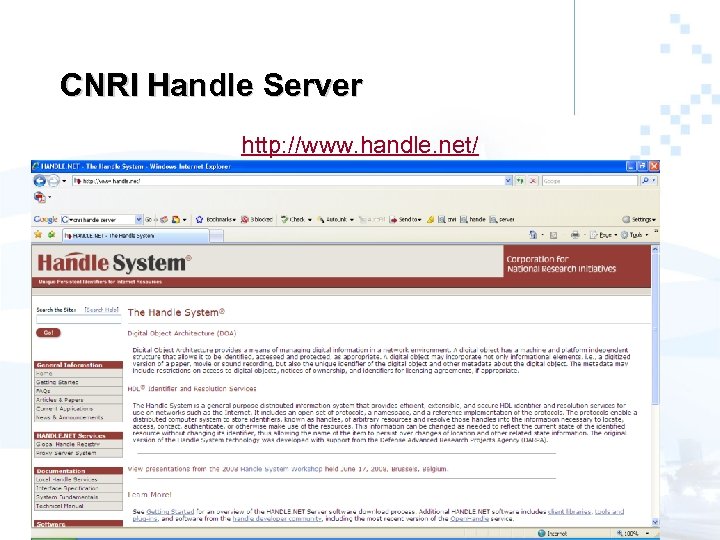
Task: Open the search provider options arrow
Action: (654, 181)
